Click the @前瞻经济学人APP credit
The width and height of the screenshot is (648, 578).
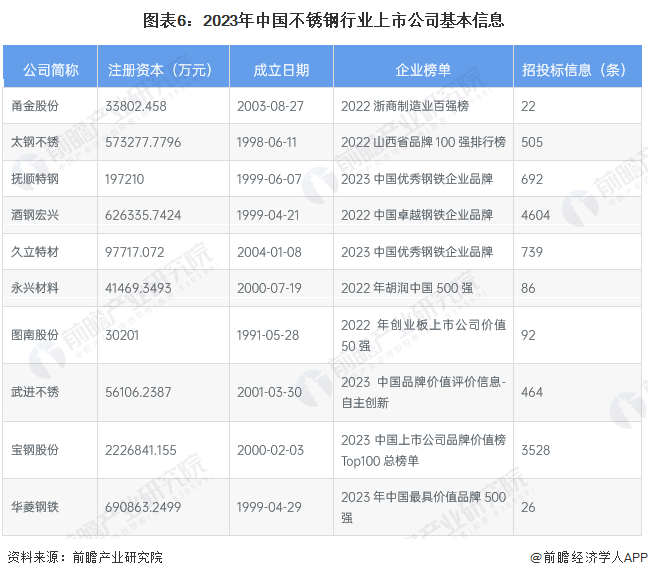pyautogui.click(x=588, y=557)
